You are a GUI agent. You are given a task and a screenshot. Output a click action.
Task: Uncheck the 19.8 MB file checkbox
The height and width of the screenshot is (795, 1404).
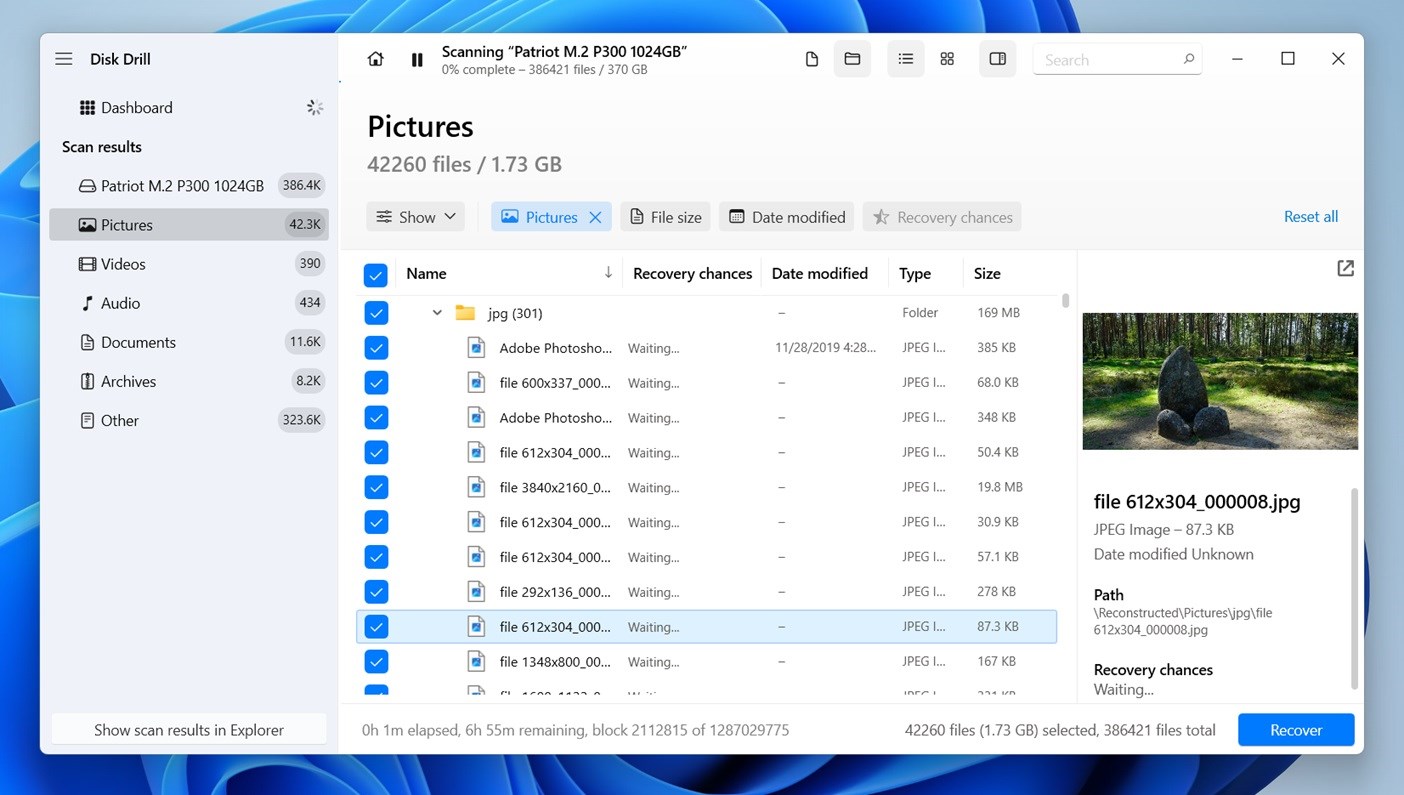pos(376,487)
